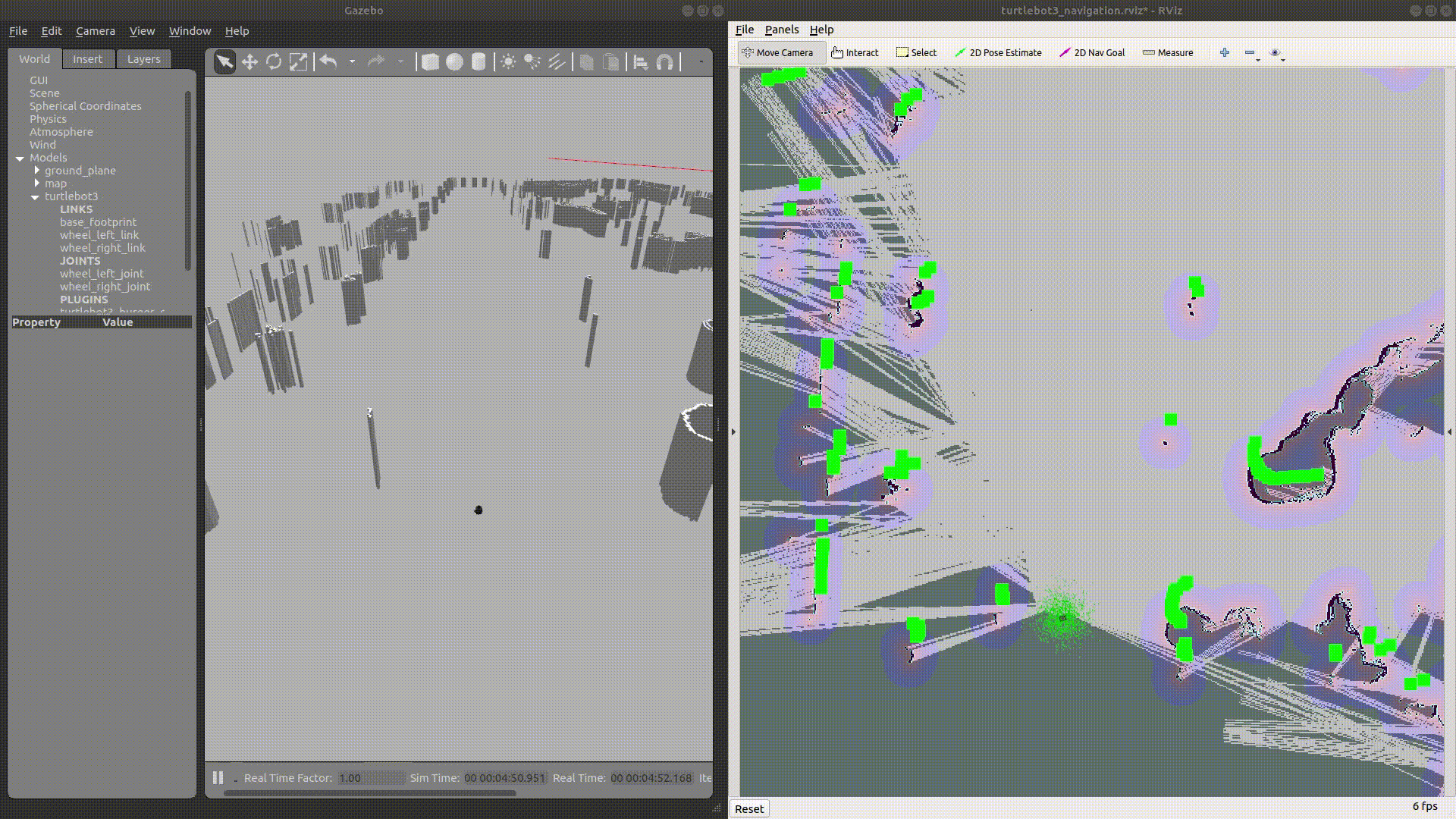Screen dimensions: 1456x819
Task: Click the RViz Reset button
Action: [748, 809]
